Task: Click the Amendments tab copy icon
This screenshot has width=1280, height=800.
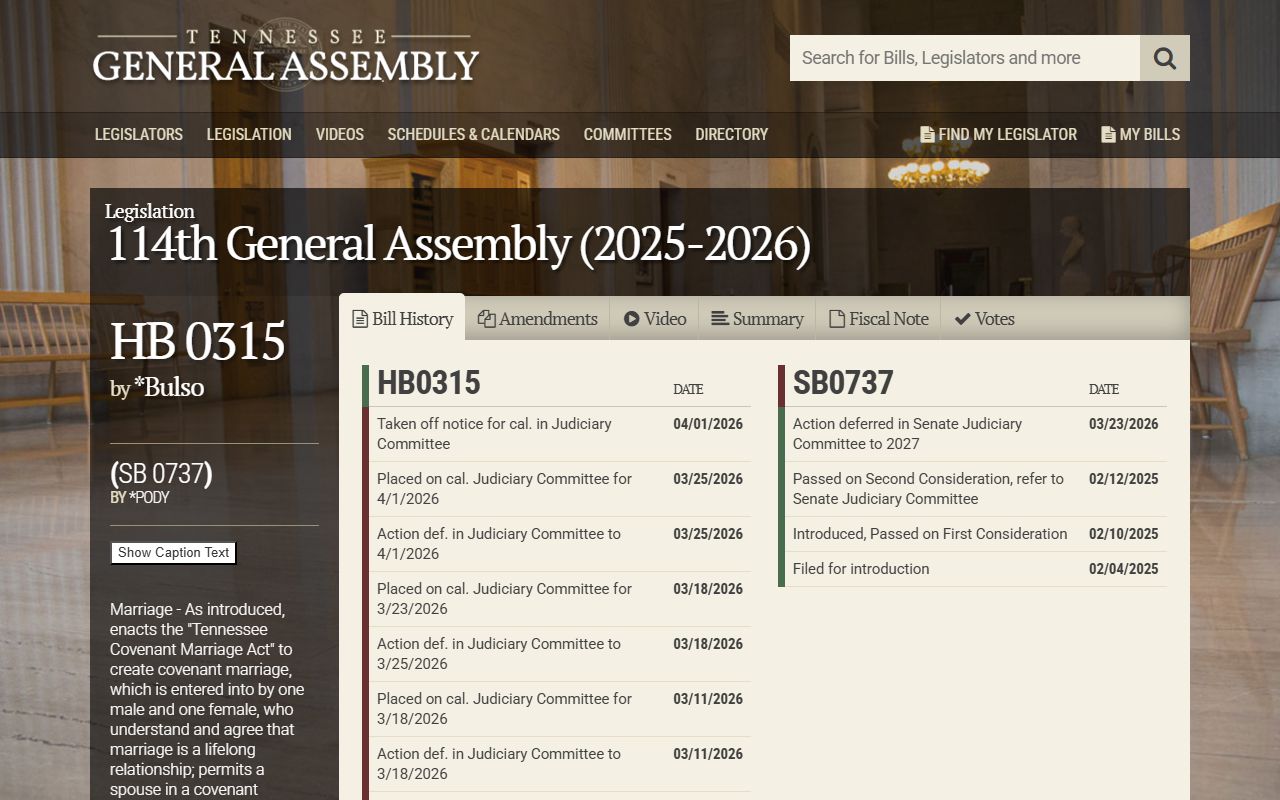Action: pyautogui.click(x=487, y=319)
